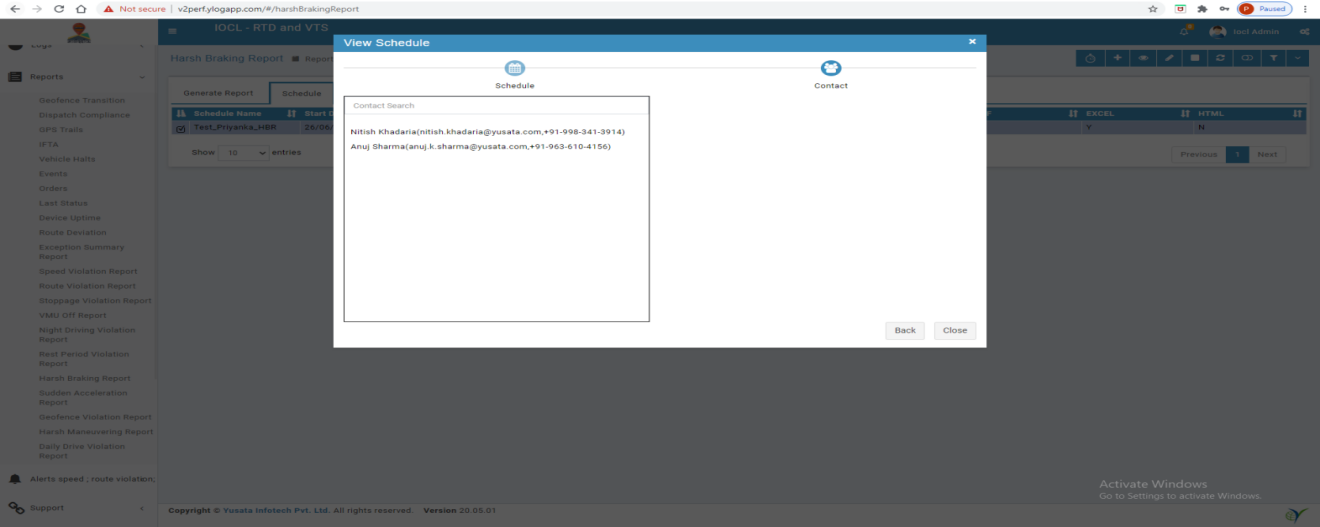The image size is (1320, 527).
Task: Open the Harsh Maneuvering Report
Action: coord(96,432)
